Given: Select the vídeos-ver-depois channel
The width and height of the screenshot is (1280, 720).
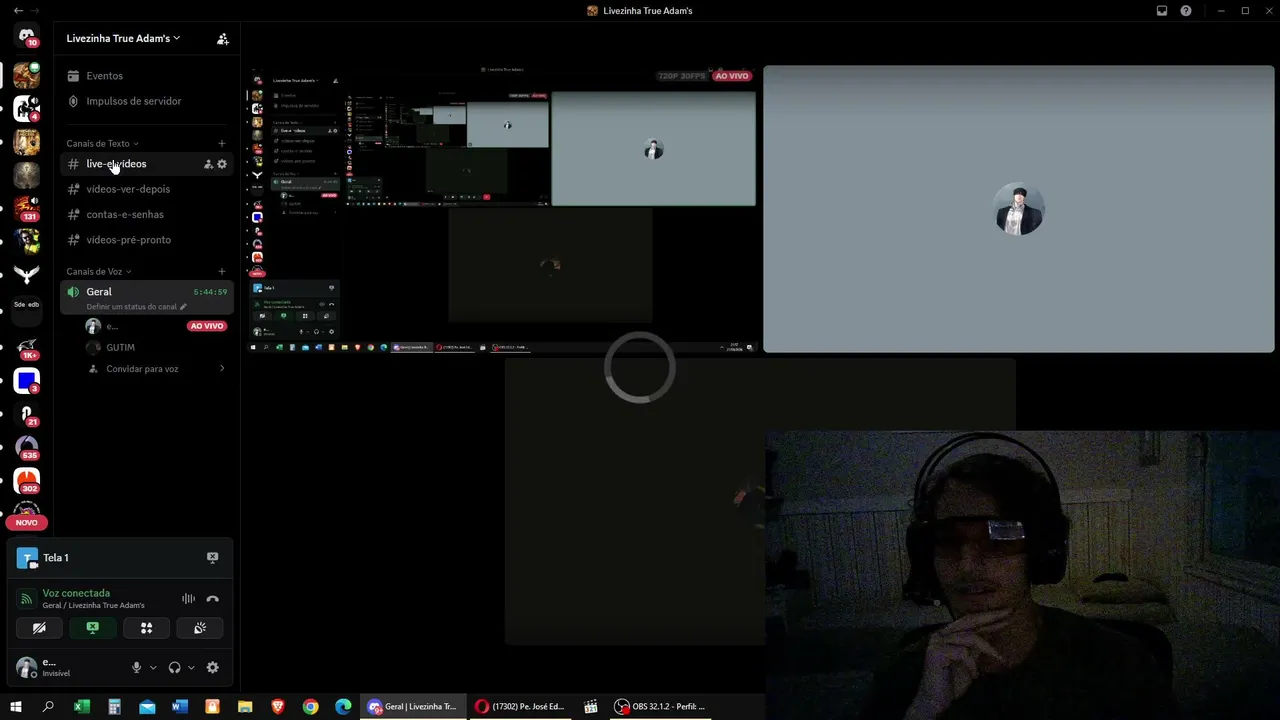Looking at the screenshot, I should pos(146,189).
